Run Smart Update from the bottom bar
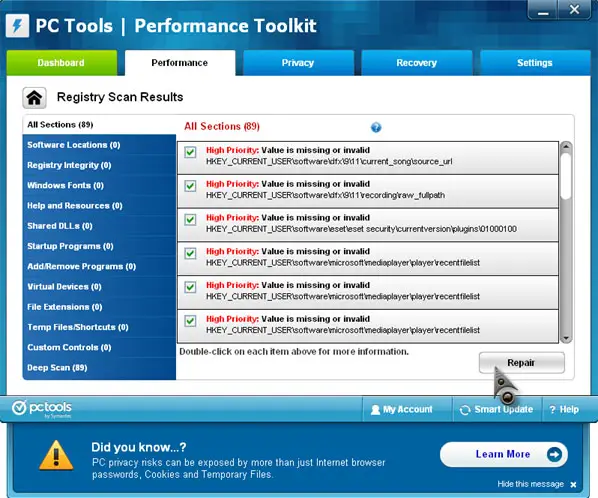 497,410
